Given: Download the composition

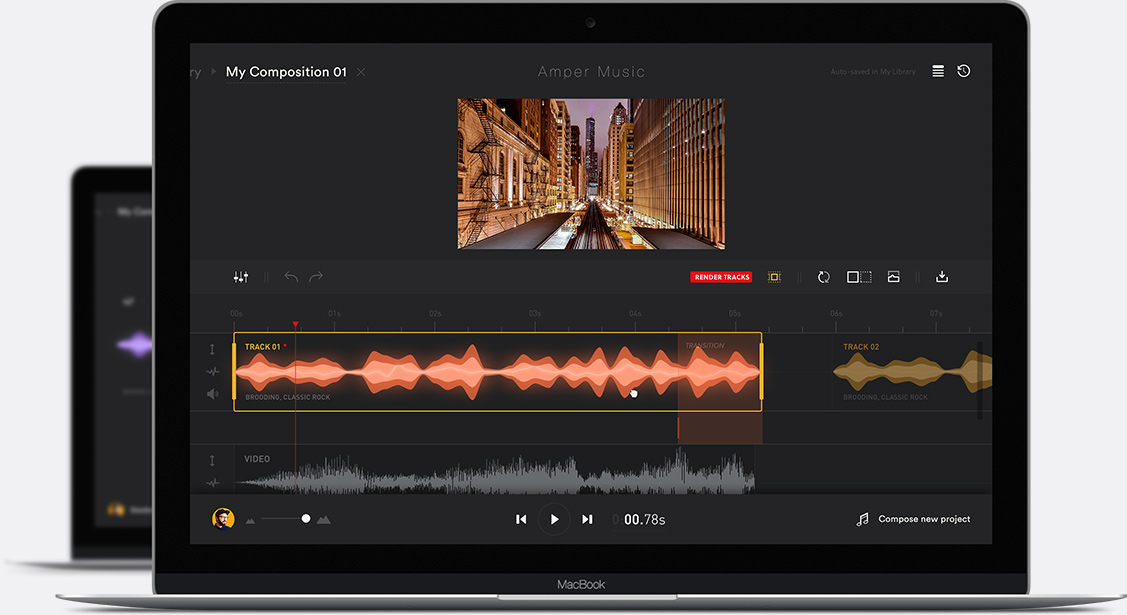Looking at the screenshot, I should [942, 277].
